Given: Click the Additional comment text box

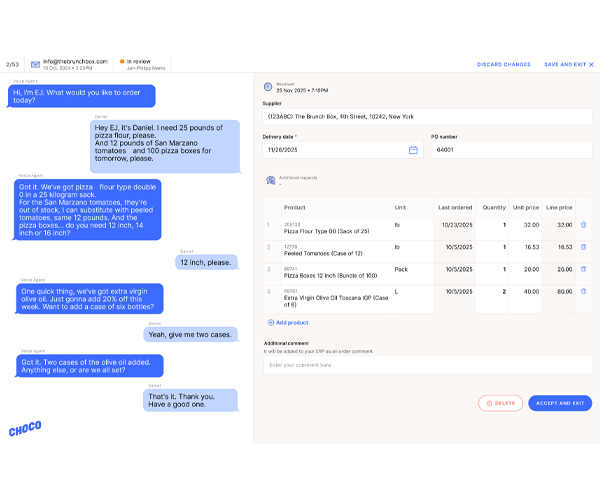Looking at the screenshot, I should click(x=427, y=365).
